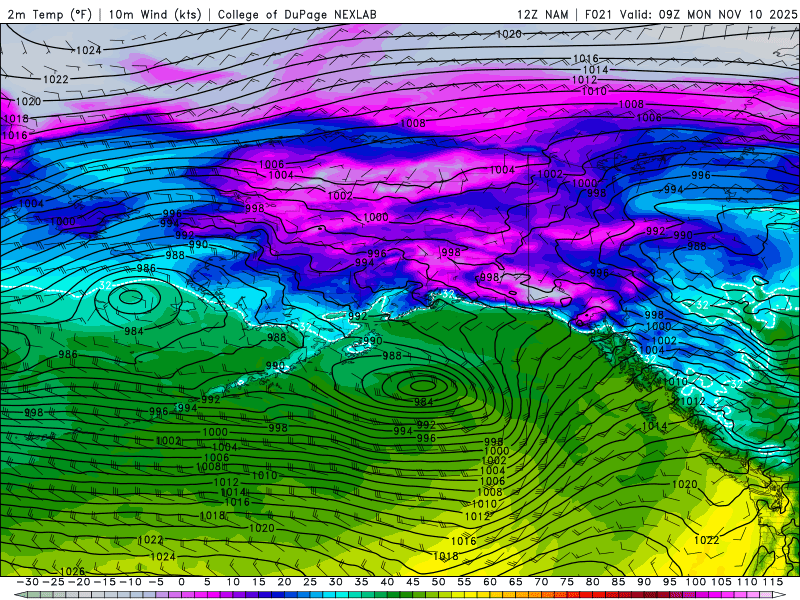Click the 1026 isobar label on the map
The width and height of the screenshot is (800, 600).
[x=72, y=571]
